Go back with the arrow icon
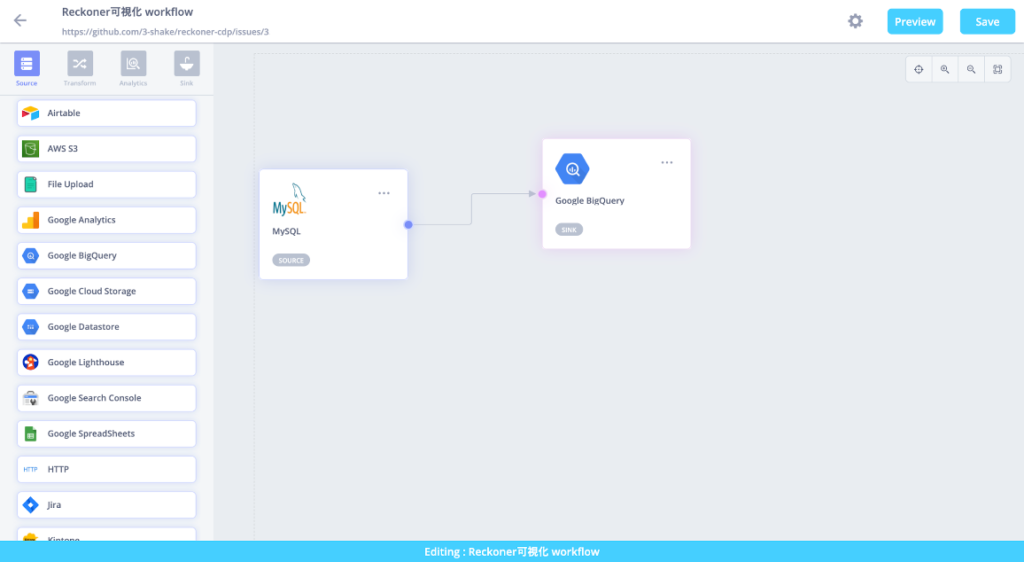Viewport: 1024px width, 562px height. pyautogui.click(x=20, y=21)
